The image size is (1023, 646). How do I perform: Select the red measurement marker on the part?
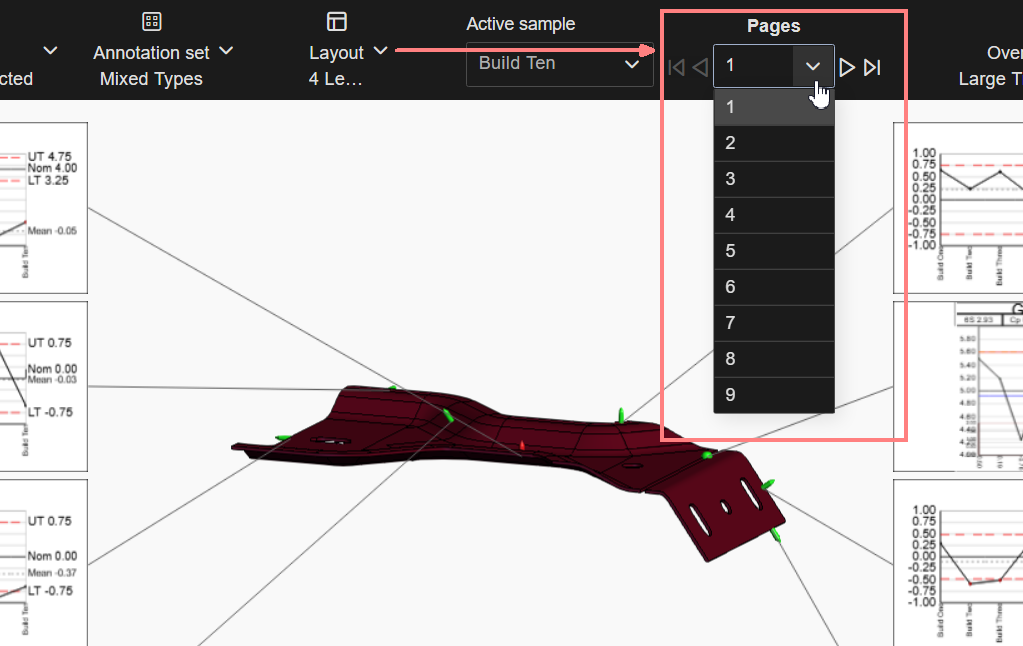coord(521,444)
